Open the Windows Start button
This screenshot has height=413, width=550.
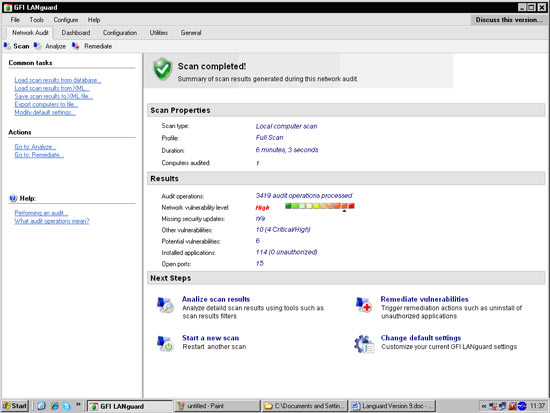[15, 406]
